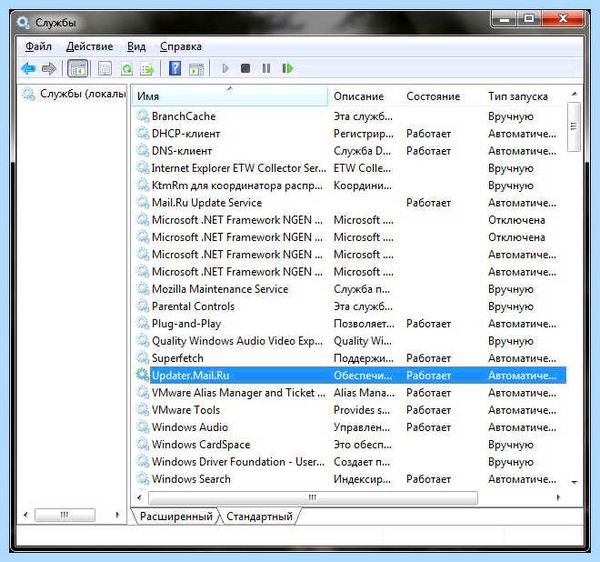
Task: Select the Mail.Ru Update Service row
Action: coord(351,202)
